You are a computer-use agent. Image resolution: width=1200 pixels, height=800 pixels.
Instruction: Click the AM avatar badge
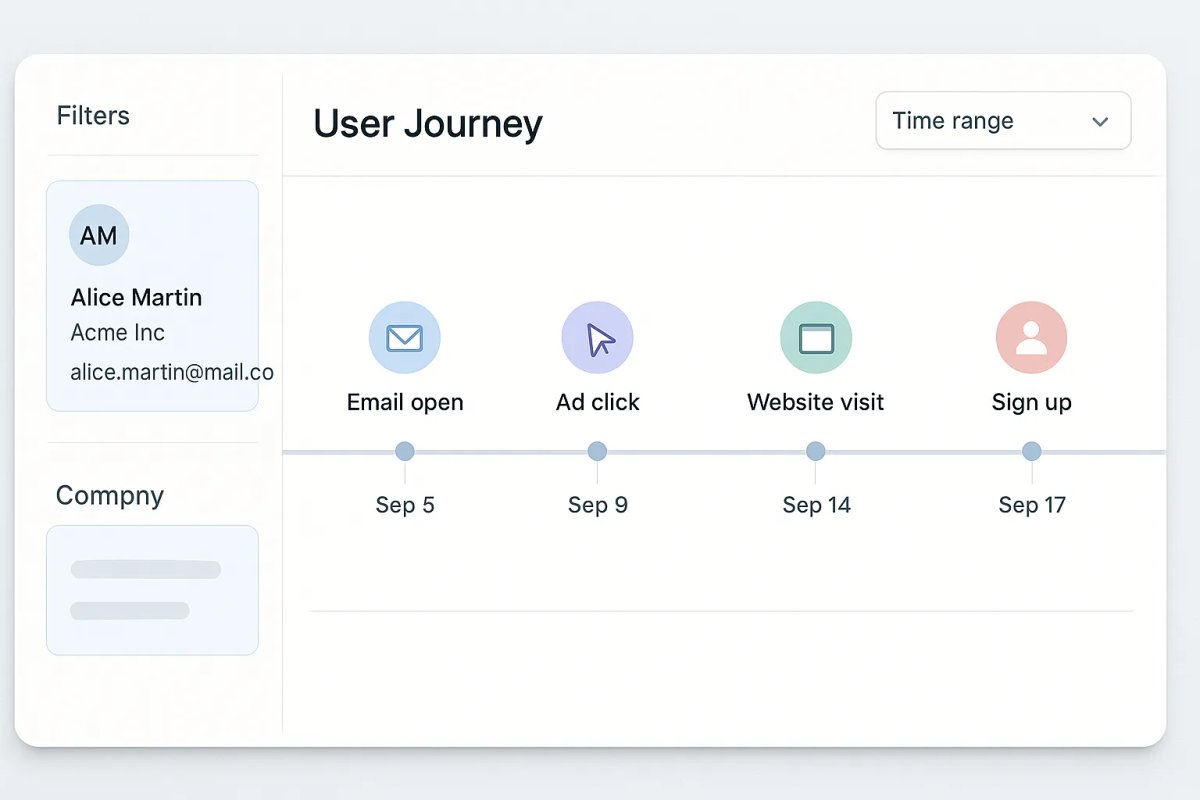(x=98, y=234)
